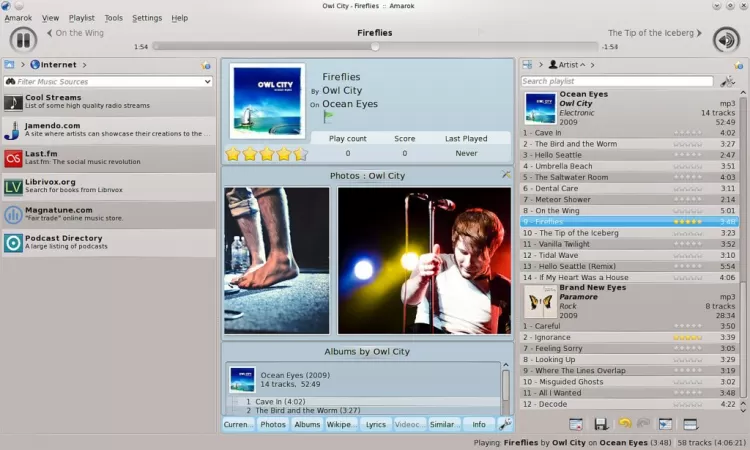Viewport: 750px width, 450px height.
Task: Click the undo arrow under the playlist
Action: point(624,425)
